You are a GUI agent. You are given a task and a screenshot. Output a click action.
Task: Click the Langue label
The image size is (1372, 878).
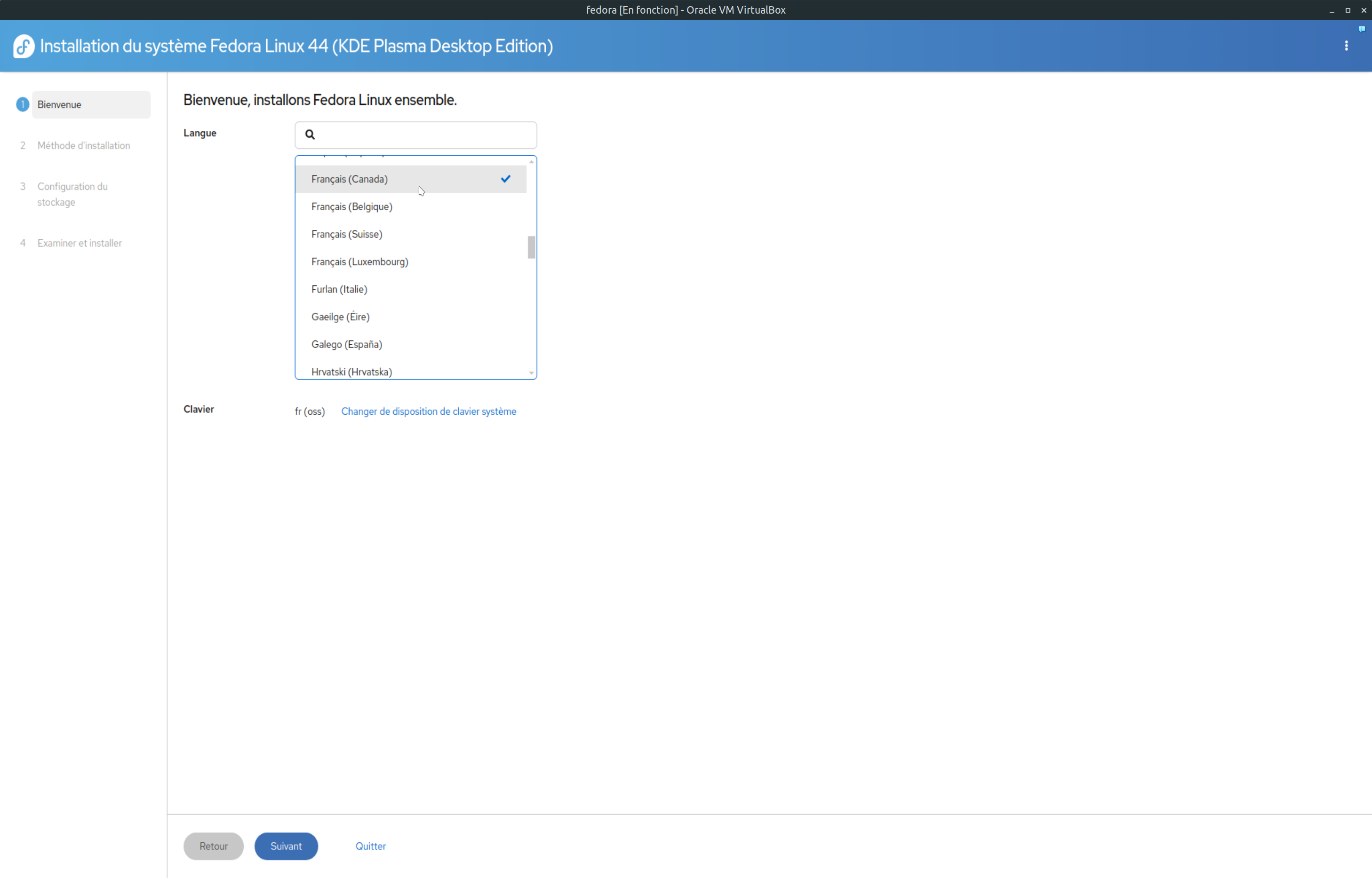[199, 133]
